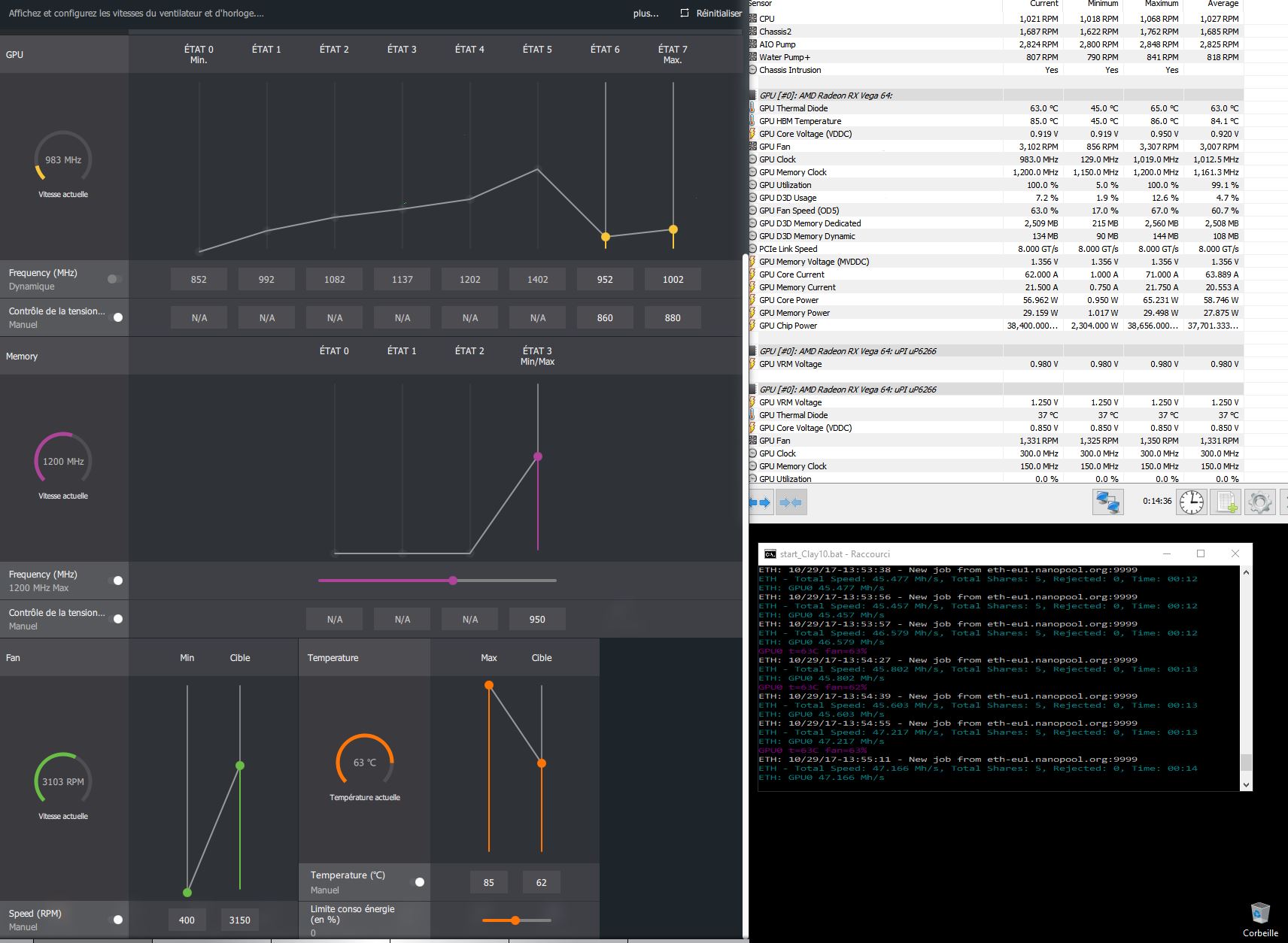Open the 'plus...' menu
1288x943 pixels.
646,14
